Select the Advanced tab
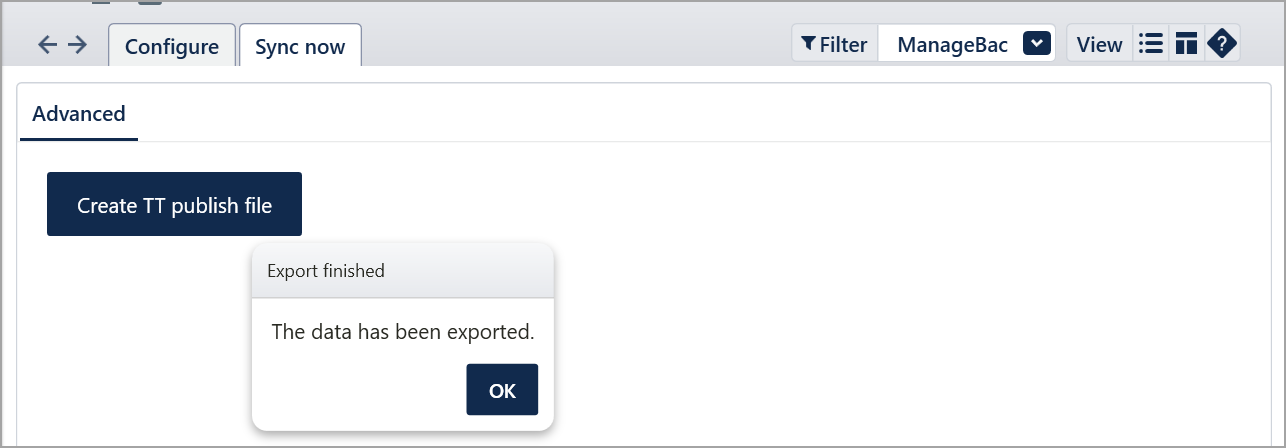 click(x=79, y=114)
